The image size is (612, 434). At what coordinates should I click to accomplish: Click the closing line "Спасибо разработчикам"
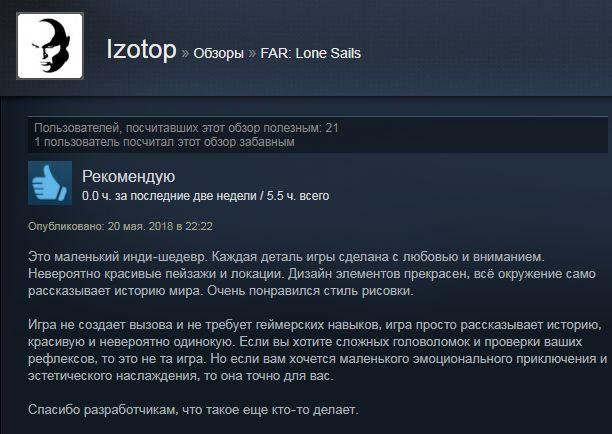pyautogui.click(x=193, y=410)
